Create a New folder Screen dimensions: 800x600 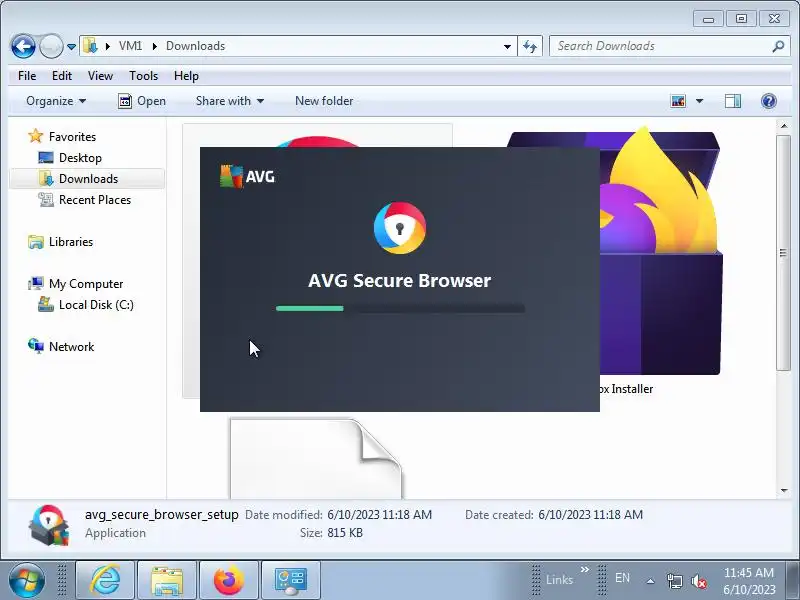click(x=324, y=101)
